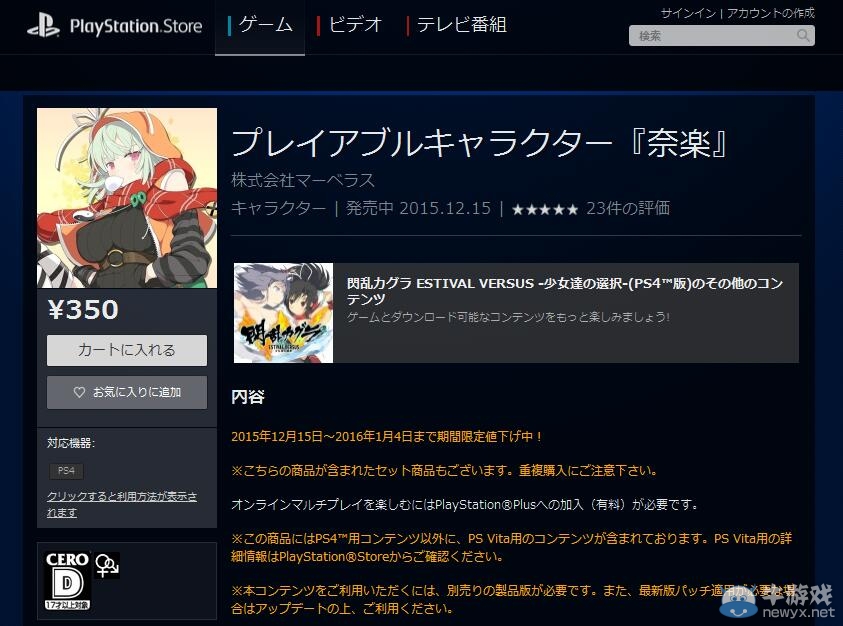Select the PS4 platform badge
The width and height of the screenshot is (843, 626).
(x=66, y=470)
